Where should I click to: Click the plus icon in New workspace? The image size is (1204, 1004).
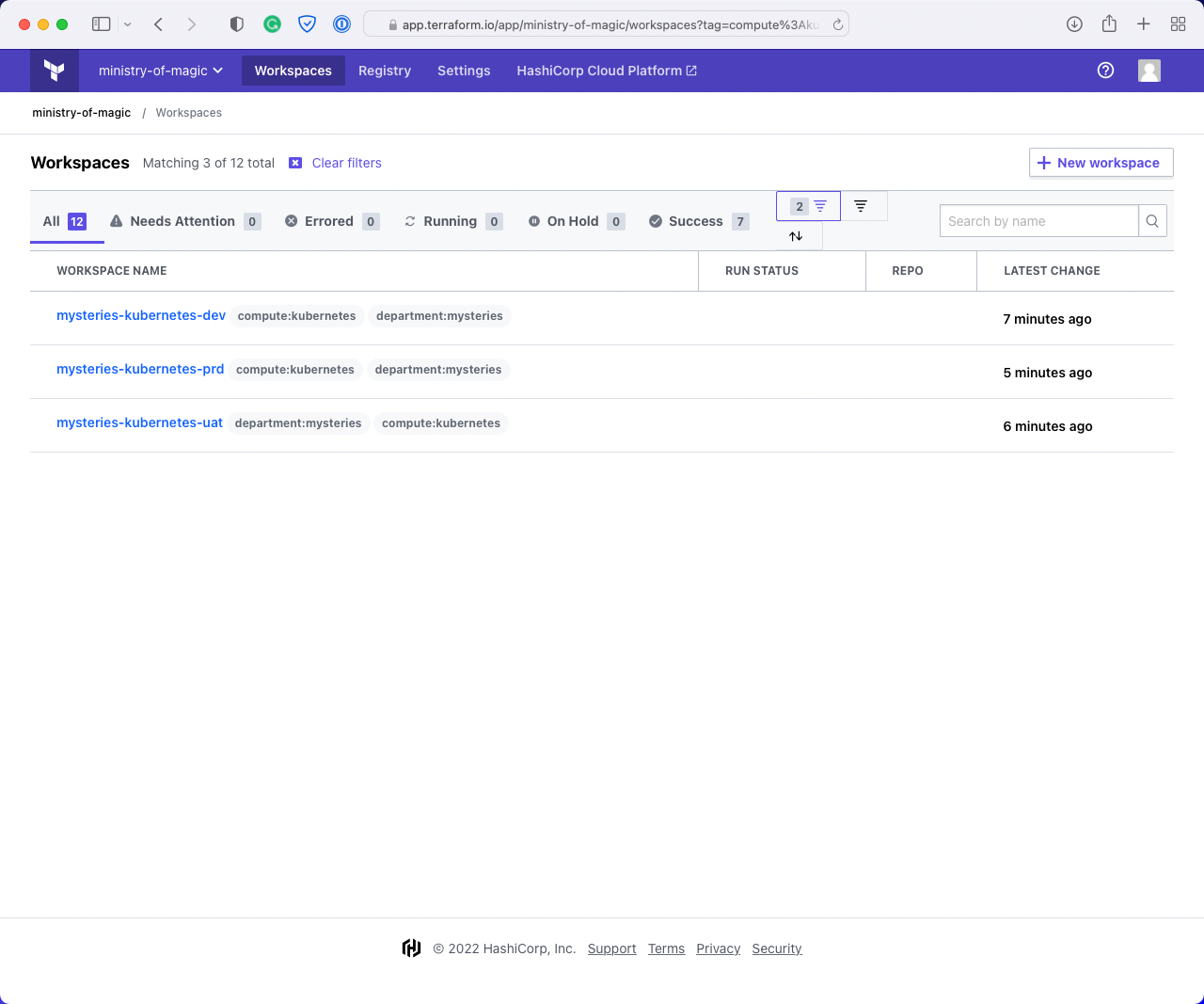(1044, 163)
